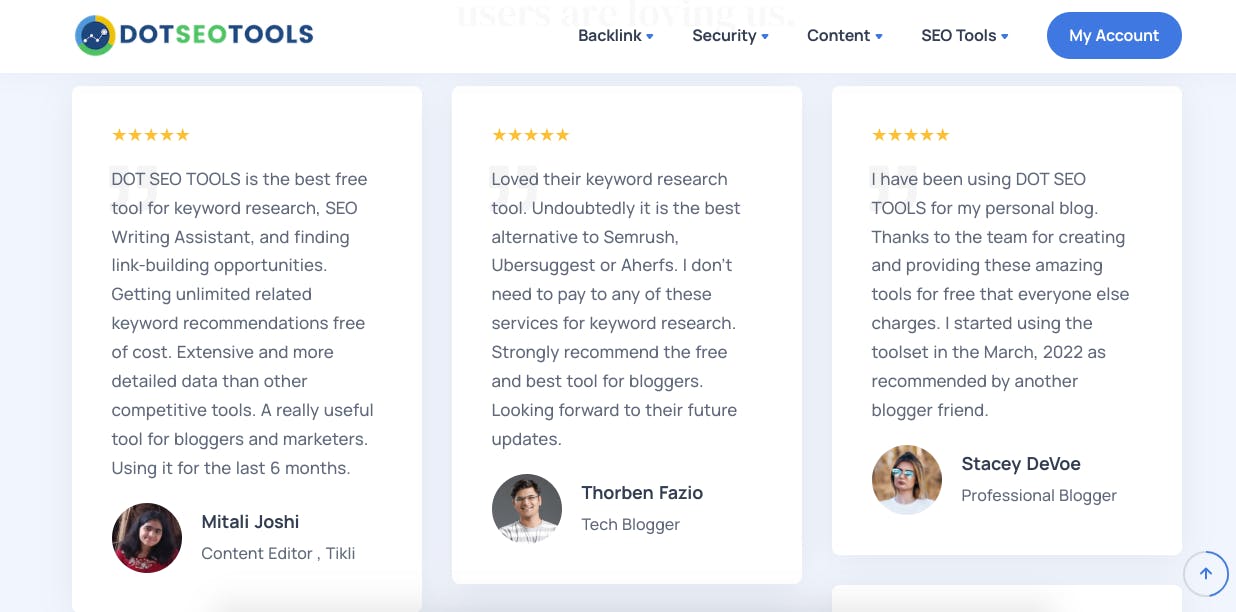Select the SEO Tools menu item
The image size is (1236, 612).
(x=959, y=36)
